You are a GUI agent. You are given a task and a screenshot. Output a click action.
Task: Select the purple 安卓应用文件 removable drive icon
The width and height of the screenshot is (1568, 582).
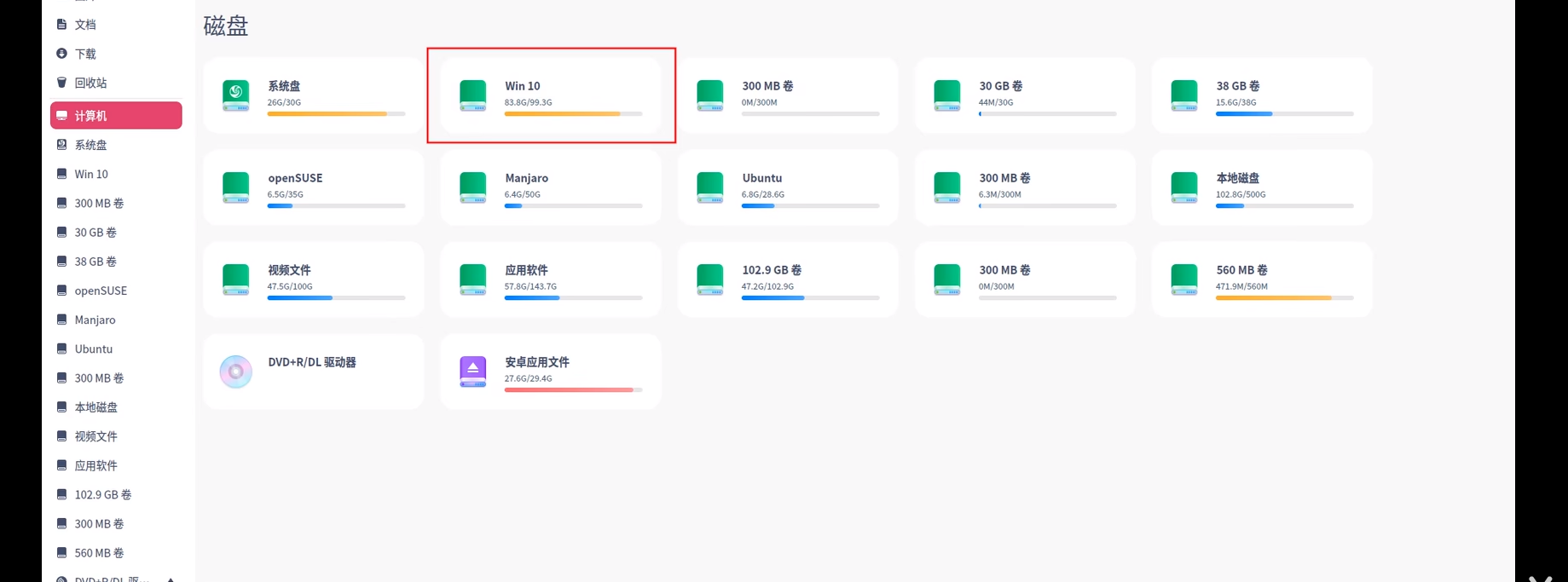(x=473, y=372)
